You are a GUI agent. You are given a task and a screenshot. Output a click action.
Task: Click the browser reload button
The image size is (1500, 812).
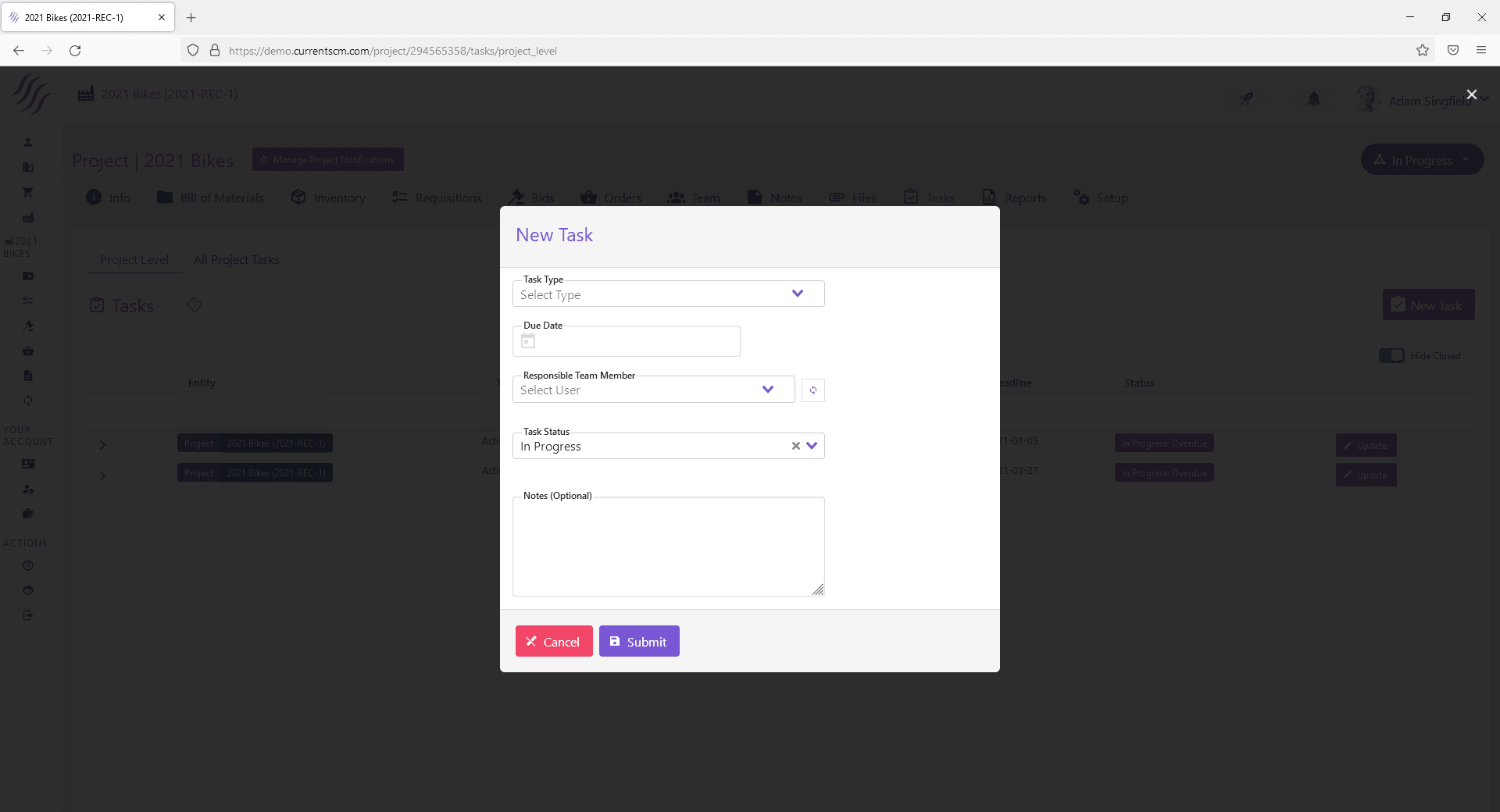[x=75, y=51]
